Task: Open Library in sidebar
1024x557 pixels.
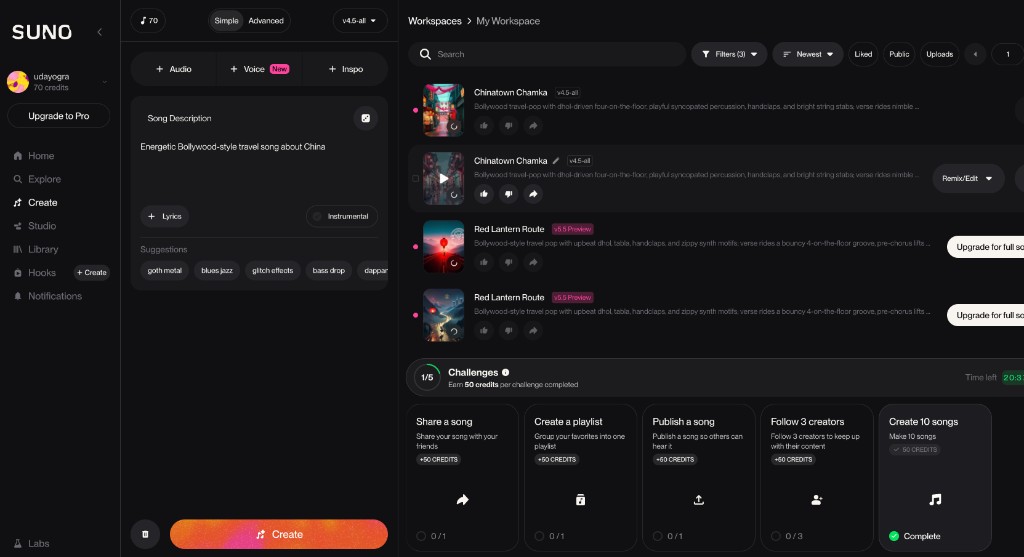Action: [x=36, y=249]
